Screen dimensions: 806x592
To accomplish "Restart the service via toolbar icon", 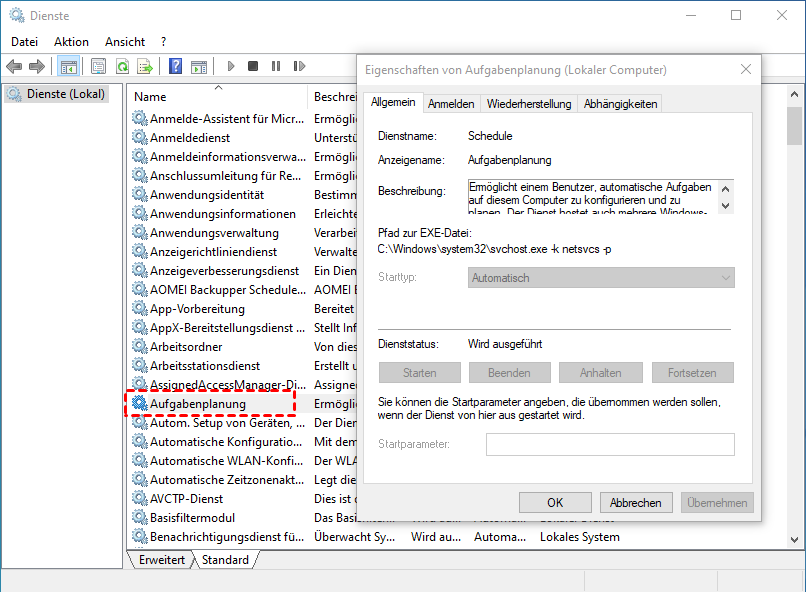I will [299, 66].
